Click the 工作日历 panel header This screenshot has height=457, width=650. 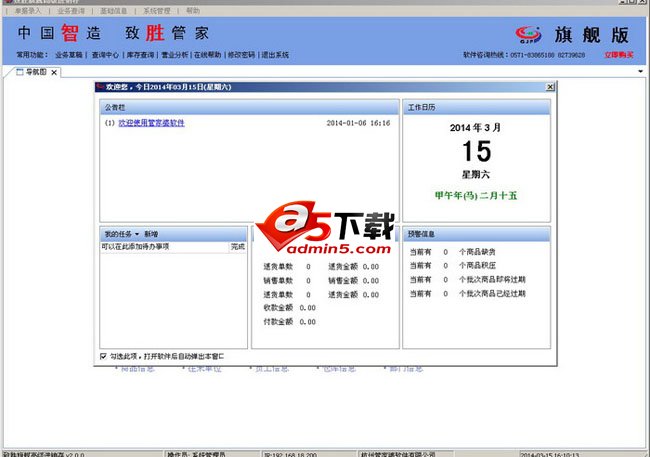click(477, 107)
